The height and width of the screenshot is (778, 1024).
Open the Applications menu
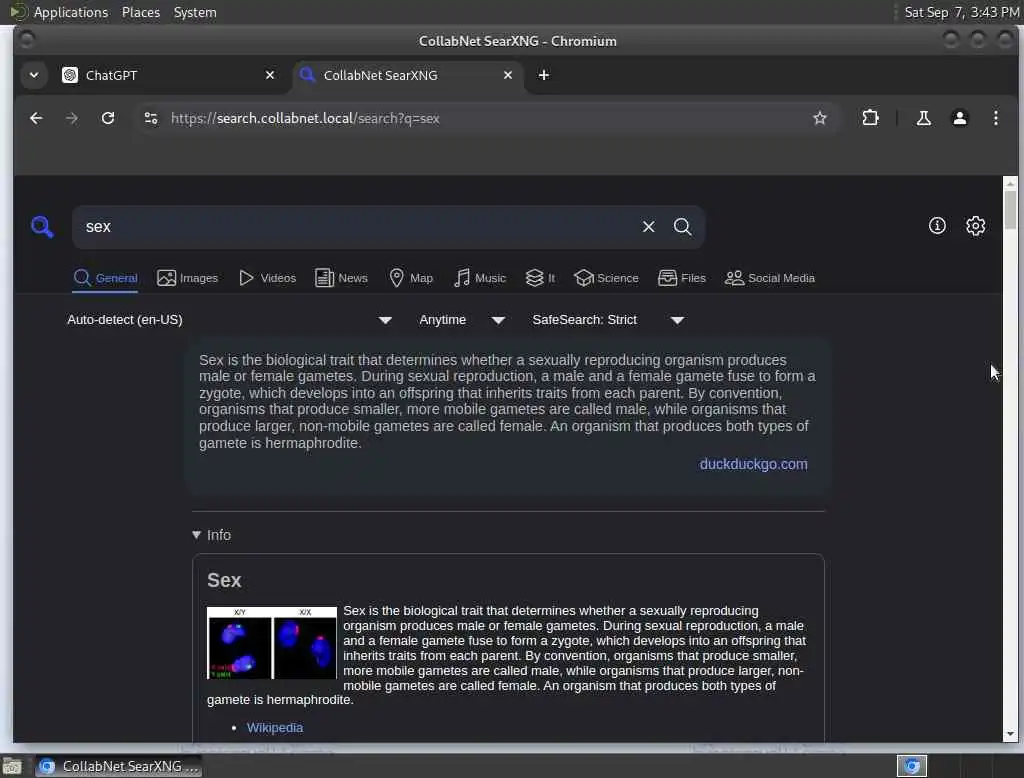click(70, 12)
